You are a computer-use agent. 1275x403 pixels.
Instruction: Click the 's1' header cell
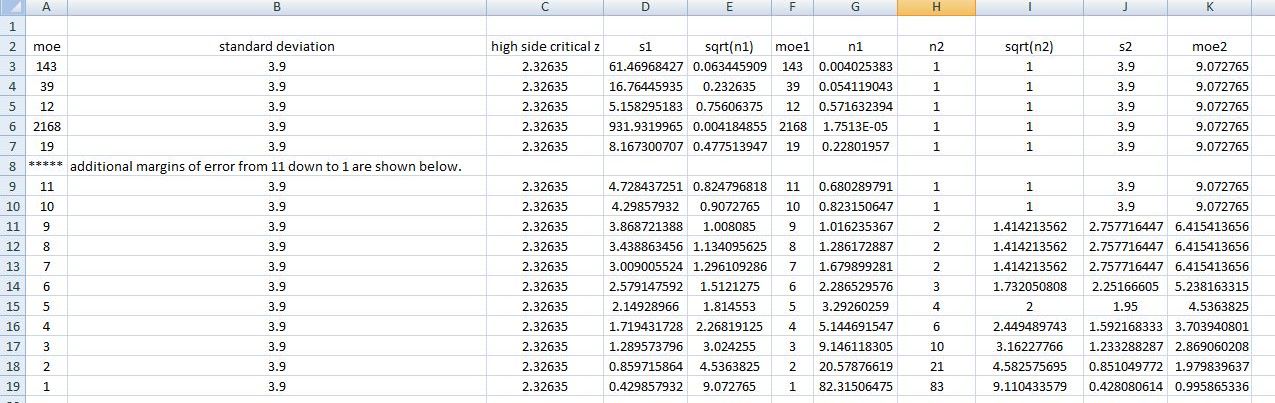[645, 46]
